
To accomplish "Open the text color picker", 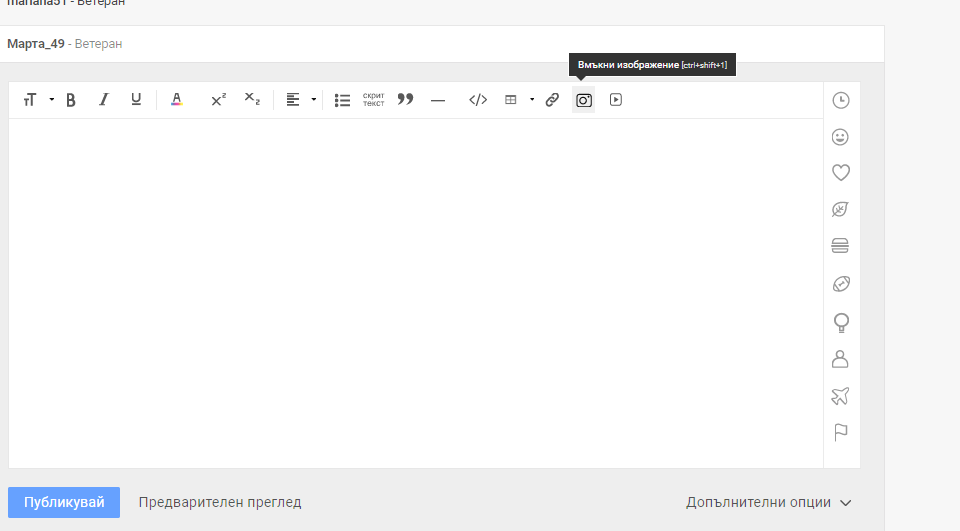I will tap(177, 100).
